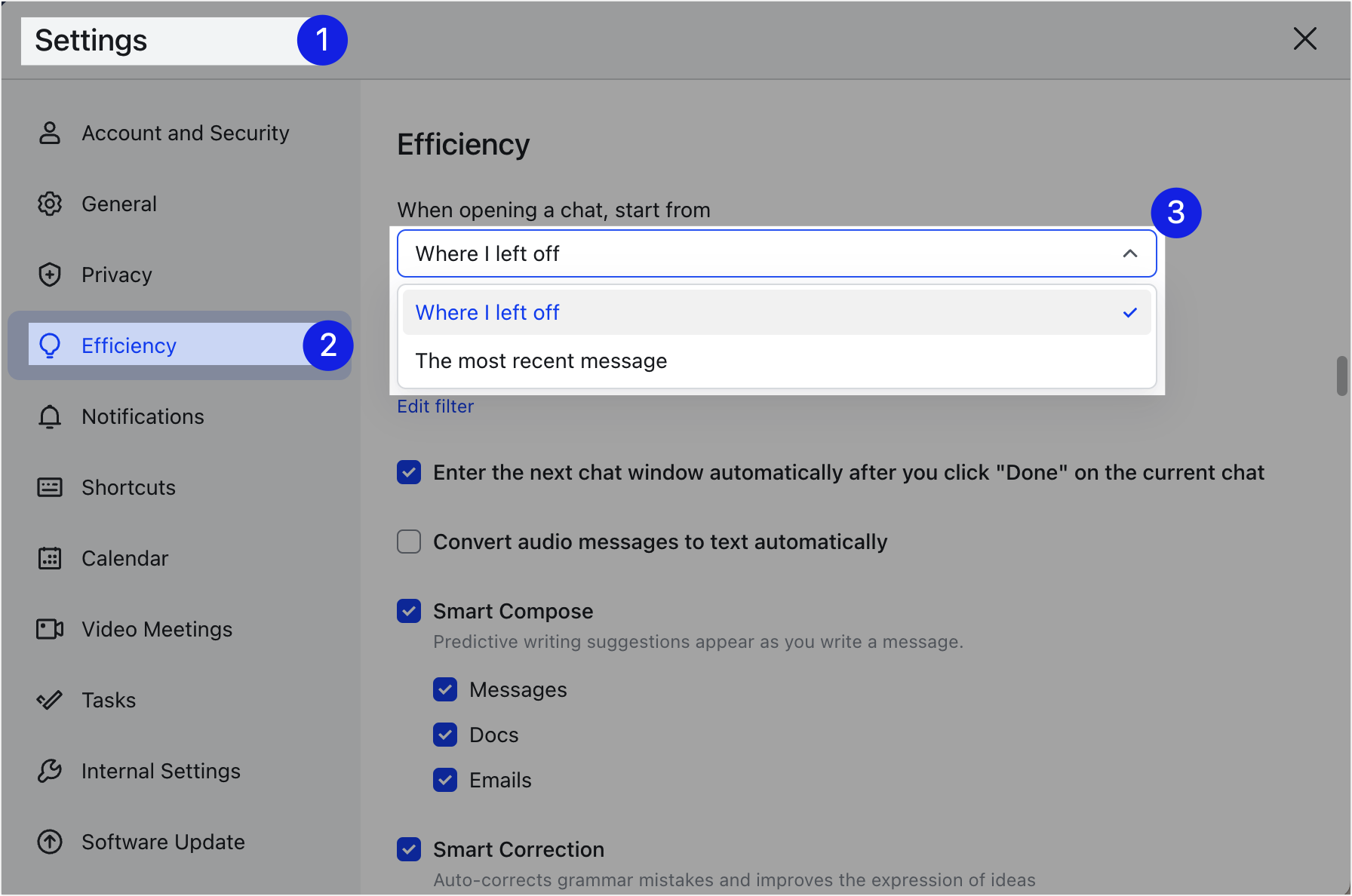Select The most recent message option
The width and height of the screenshot is (1352, 896).
[x=541, y=361]
